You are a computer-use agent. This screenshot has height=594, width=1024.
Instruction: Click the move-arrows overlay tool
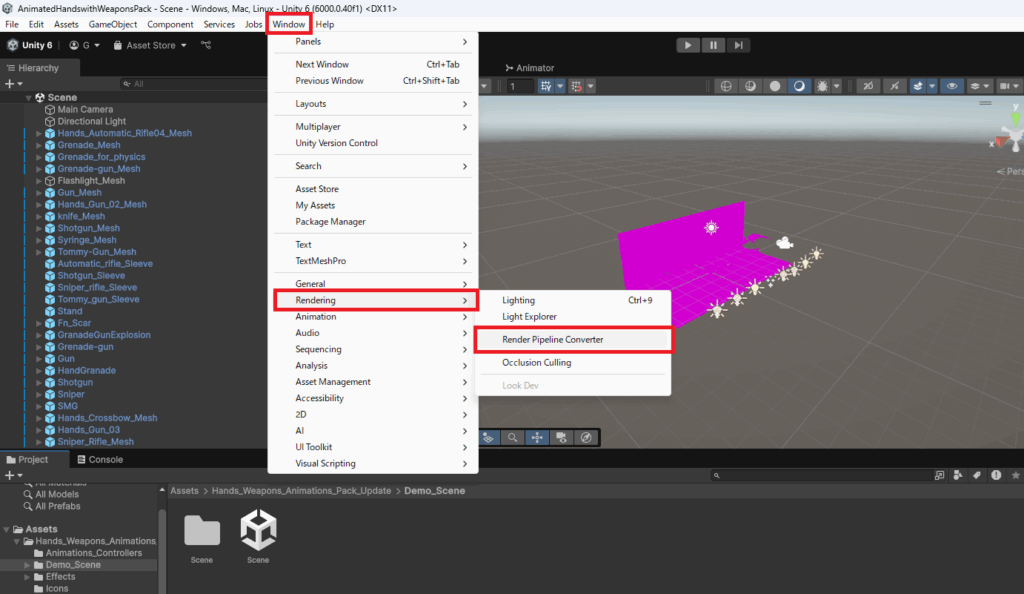537,437
